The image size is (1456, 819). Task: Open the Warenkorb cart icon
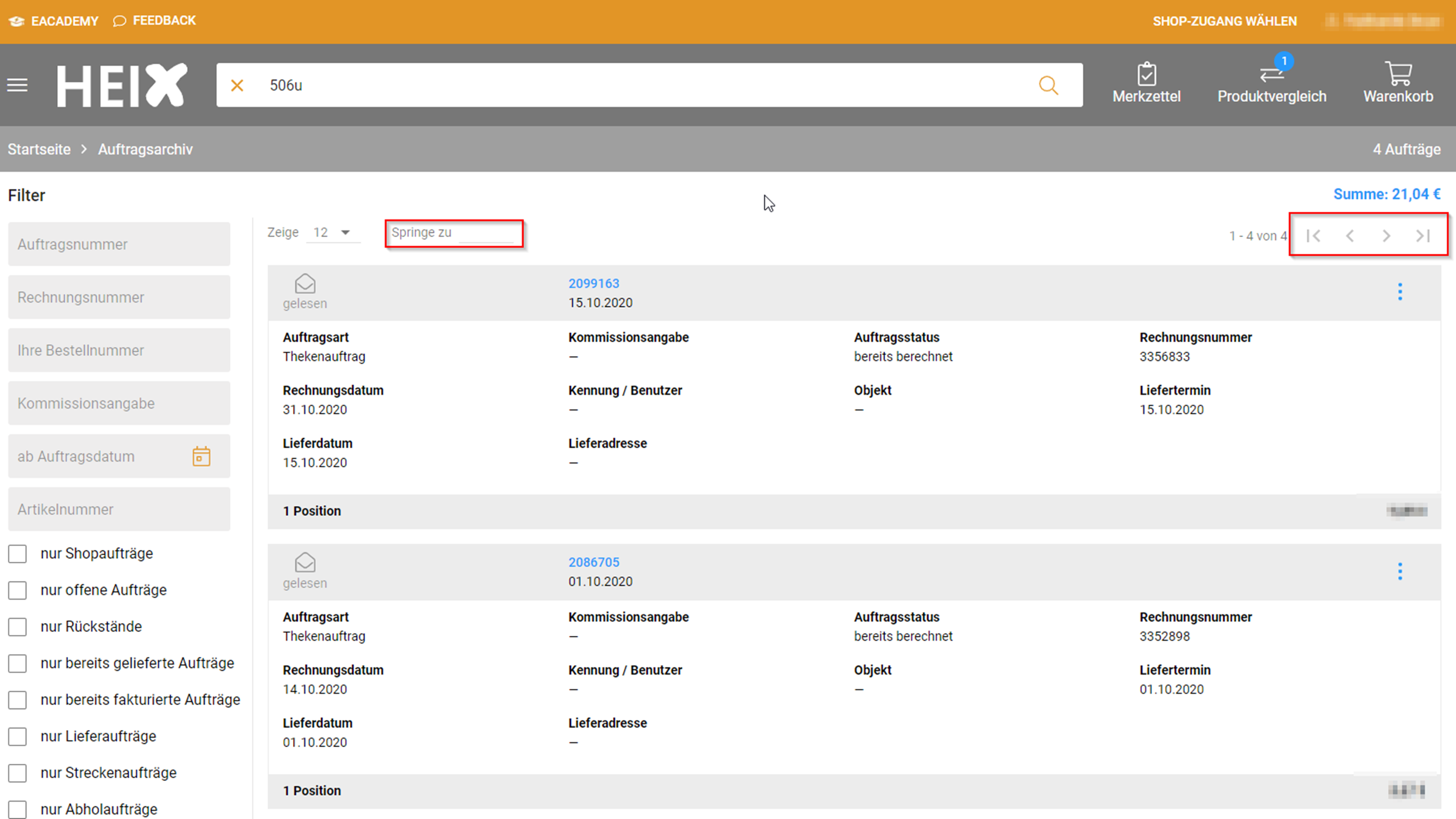[1398, 74]
